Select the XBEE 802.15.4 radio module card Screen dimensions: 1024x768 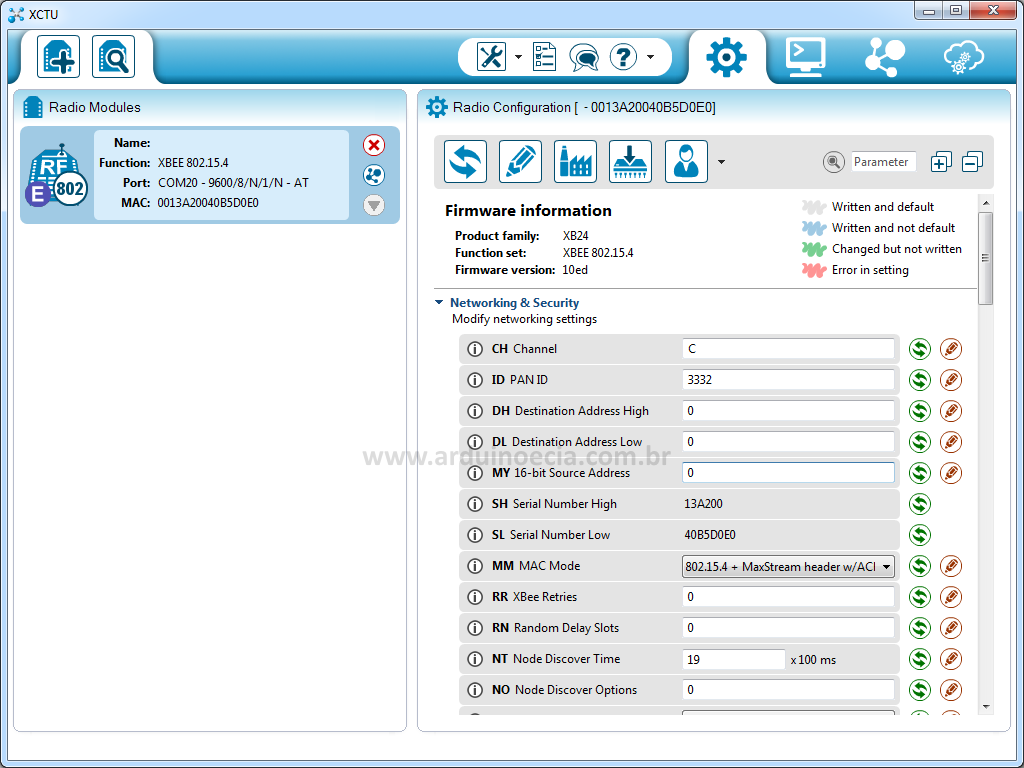[210, 175]
